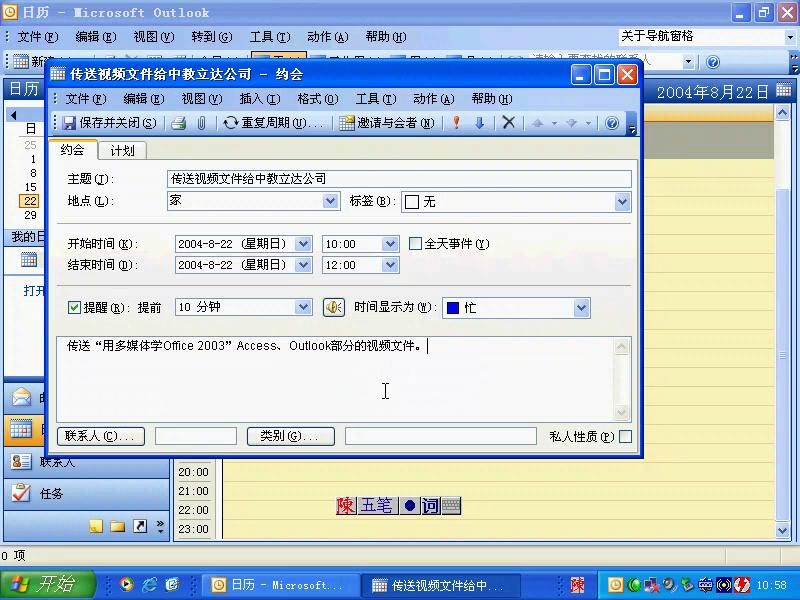The image size is (800, 600).
Task: Click the 类别 button
Action: pyautogui.click(x=291, y=436)
